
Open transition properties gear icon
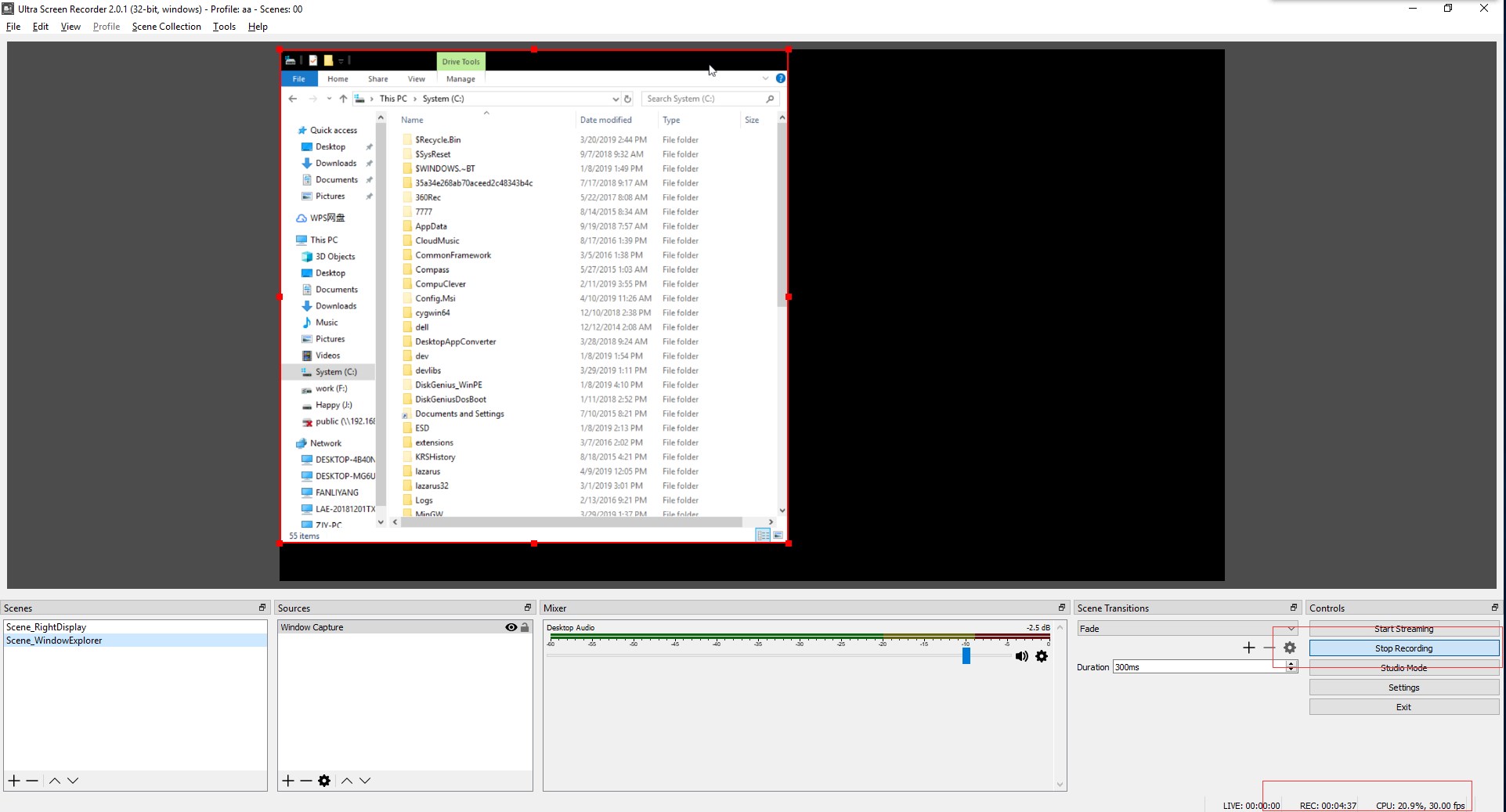tap(1290, 648)
